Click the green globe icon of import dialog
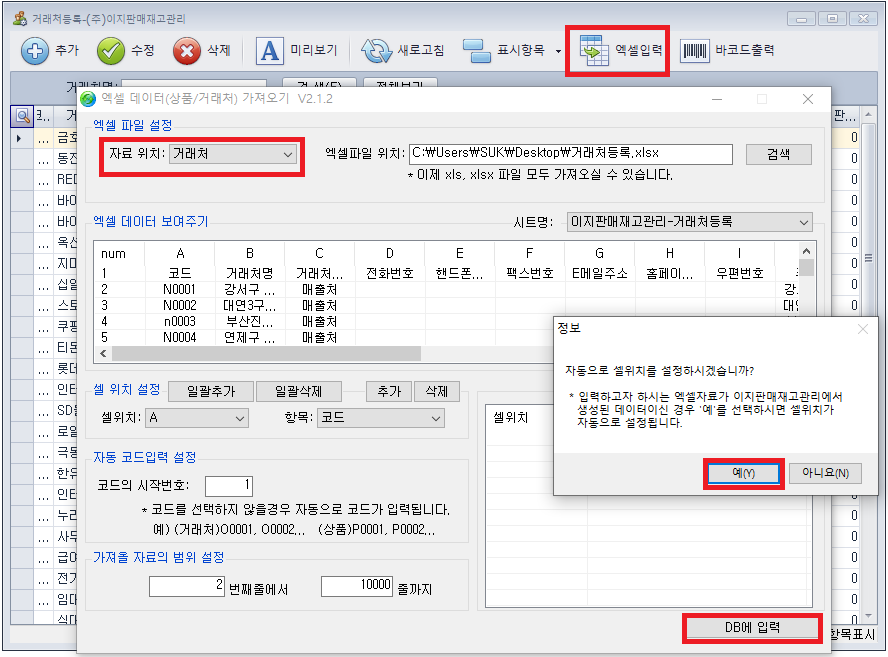888x657 pixels. coord(88,99)
